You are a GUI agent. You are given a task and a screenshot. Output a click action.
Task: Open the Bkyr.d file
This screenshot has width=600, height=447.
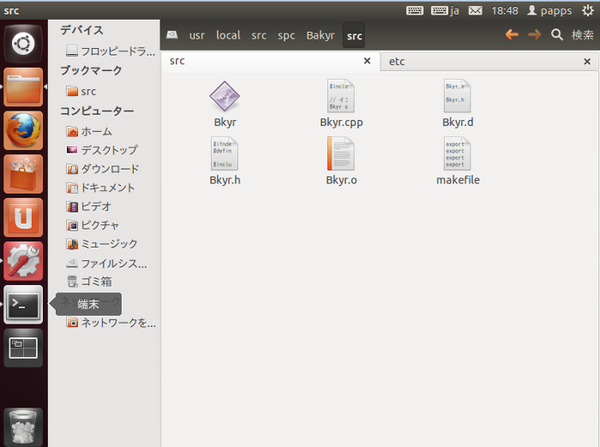click(457, 100)
